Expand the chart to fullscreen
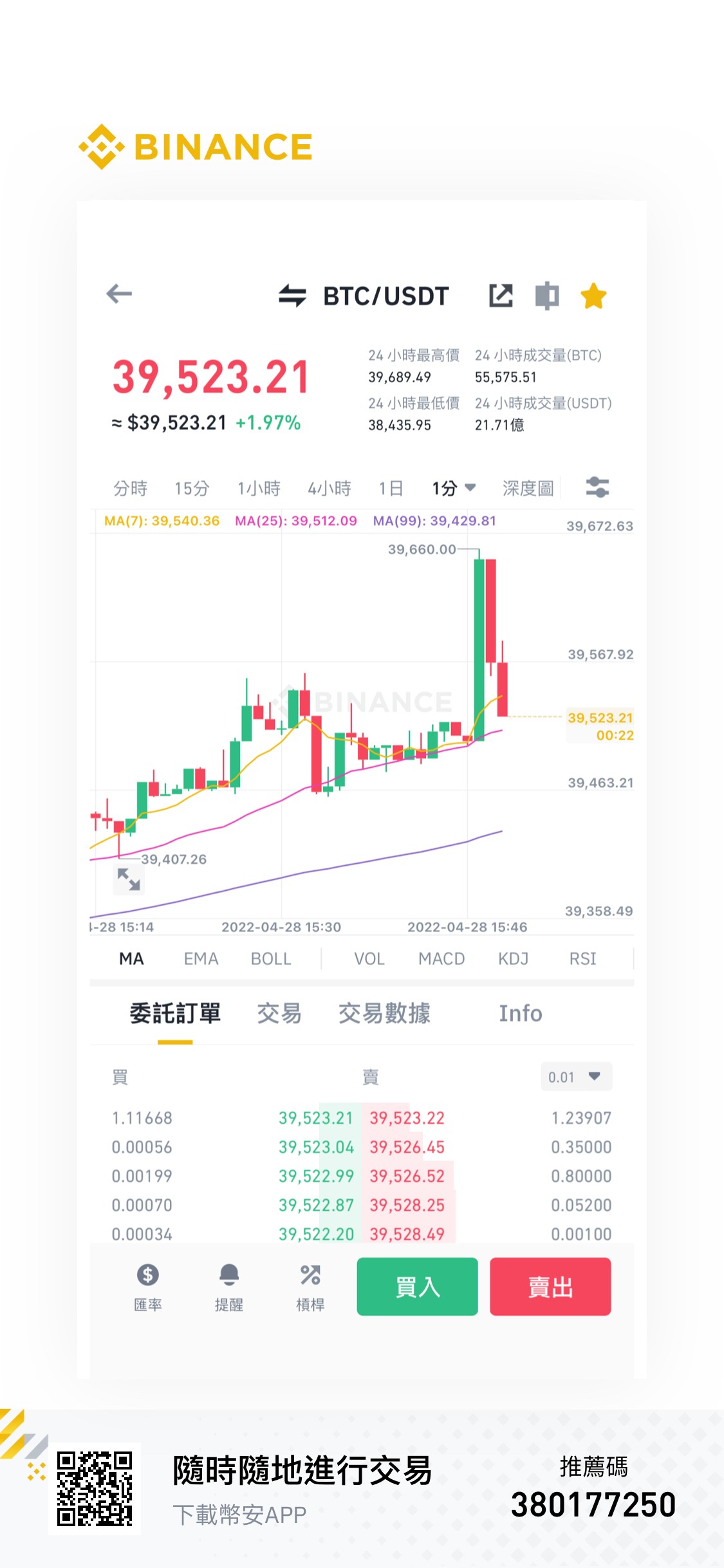 [129, 879]
